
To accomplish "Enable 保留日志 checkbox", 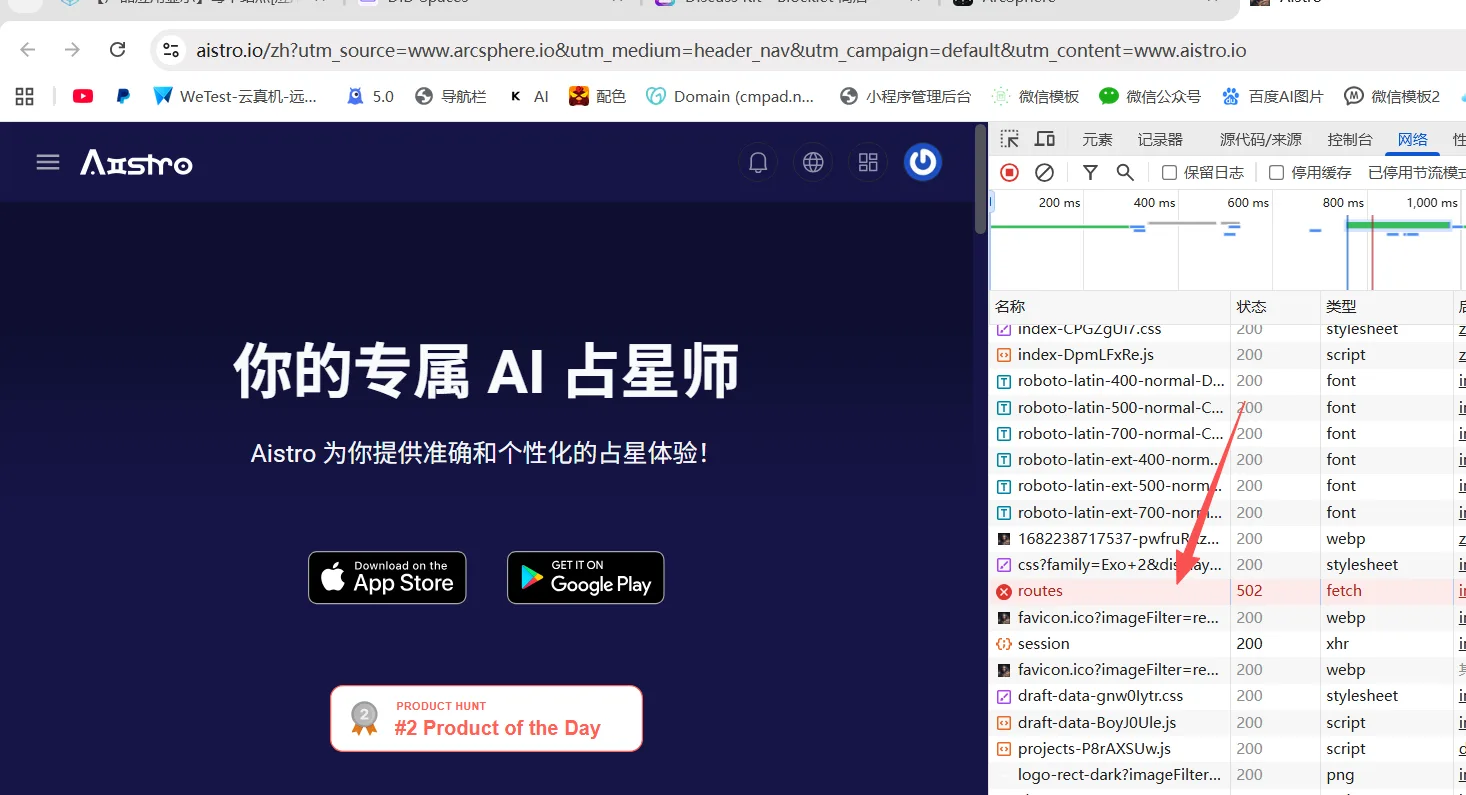I will [x=1169, y=172].
